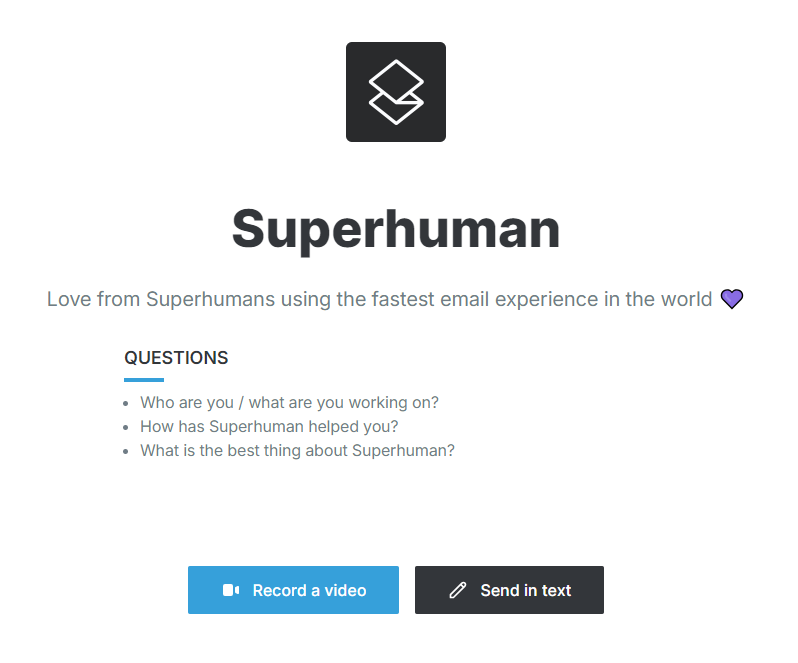Click bullet dot before 'What is the best thing'
The height and width of the screenshot is (663, 798).
pos(126,452)
